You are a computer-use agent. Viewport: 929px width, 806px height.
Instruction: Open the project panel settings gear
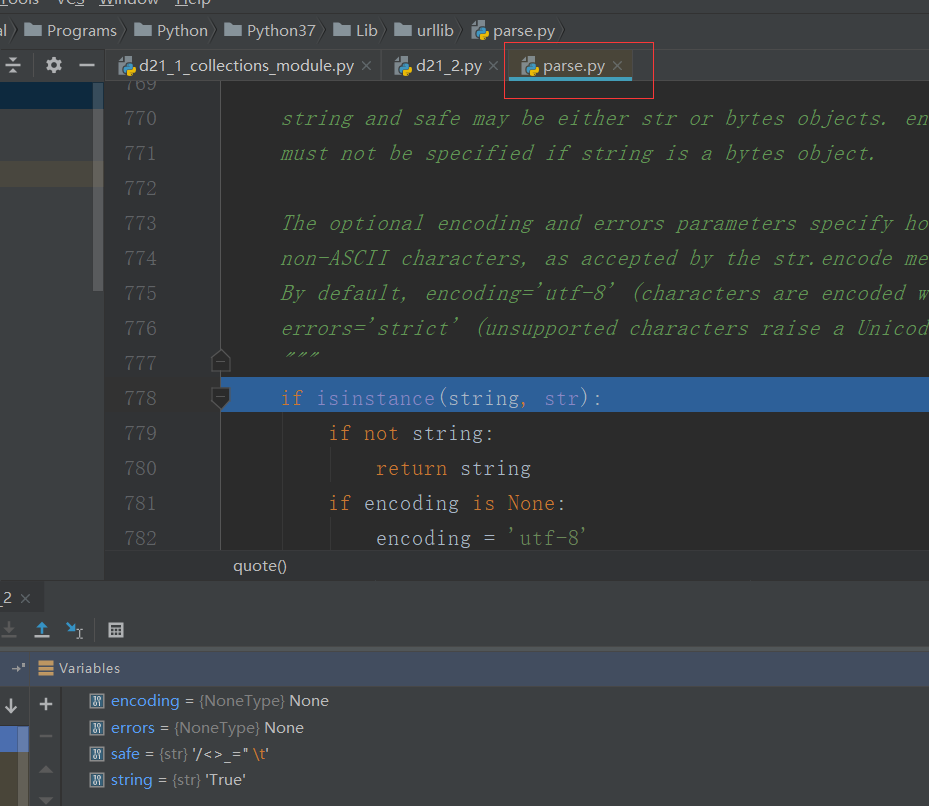click(x=54, y=65)
